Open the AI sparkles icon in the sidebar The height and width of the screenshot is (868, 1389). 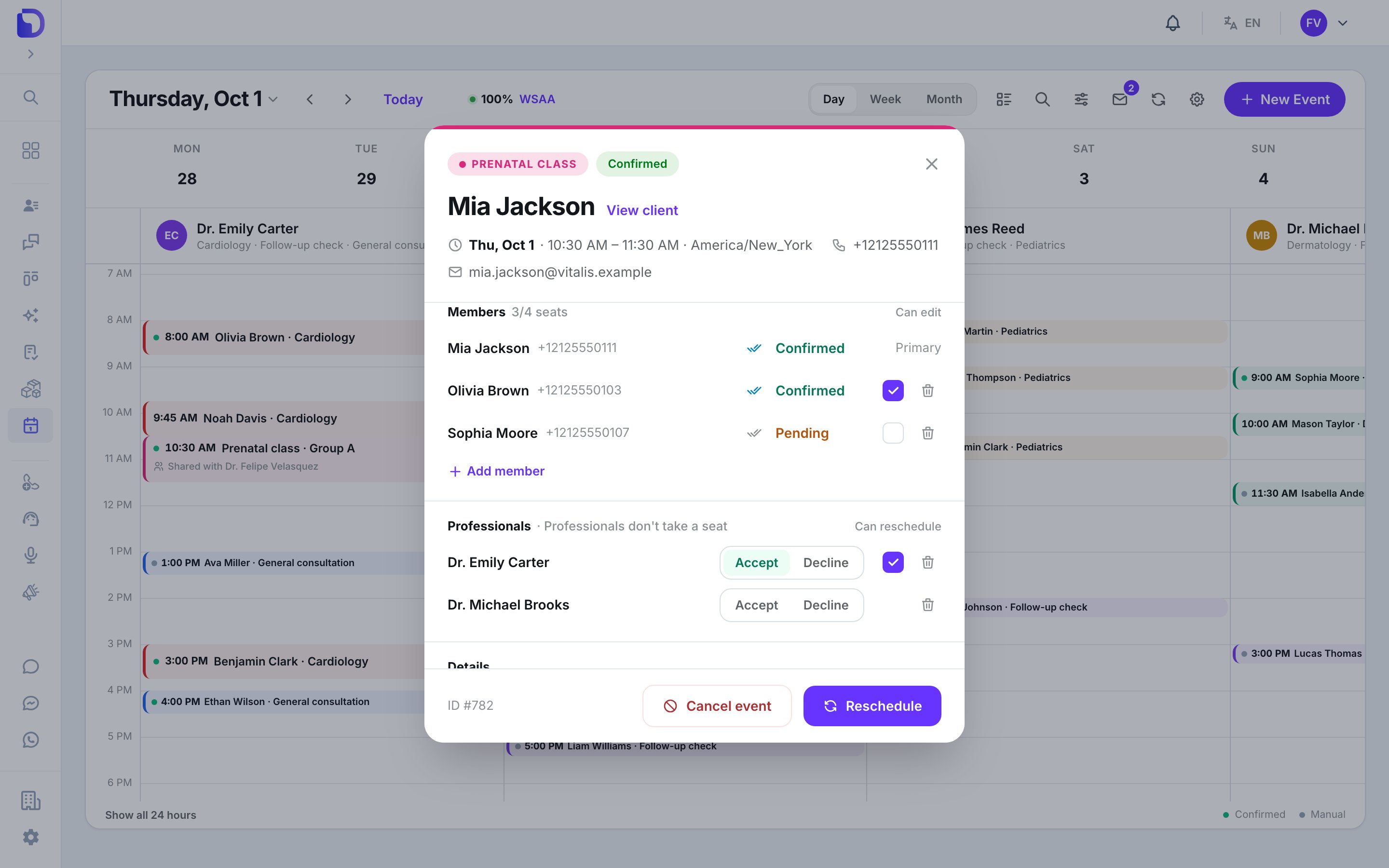click(30, 315)
